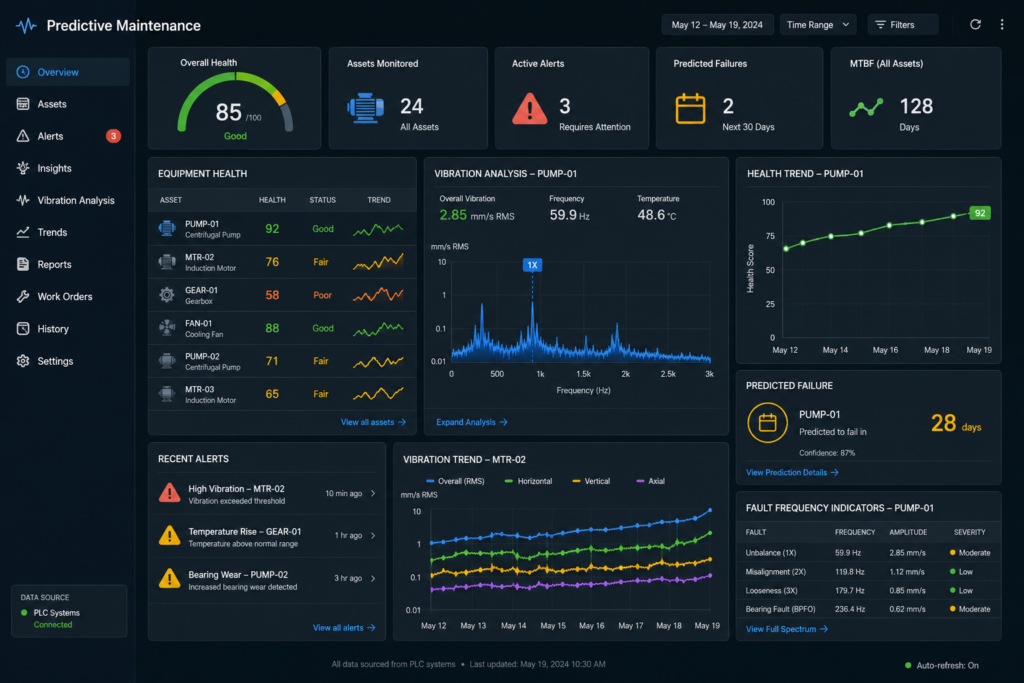Click the Unbalance (1X) fault row
The image size is (1024, 683).
click(868, 552)
